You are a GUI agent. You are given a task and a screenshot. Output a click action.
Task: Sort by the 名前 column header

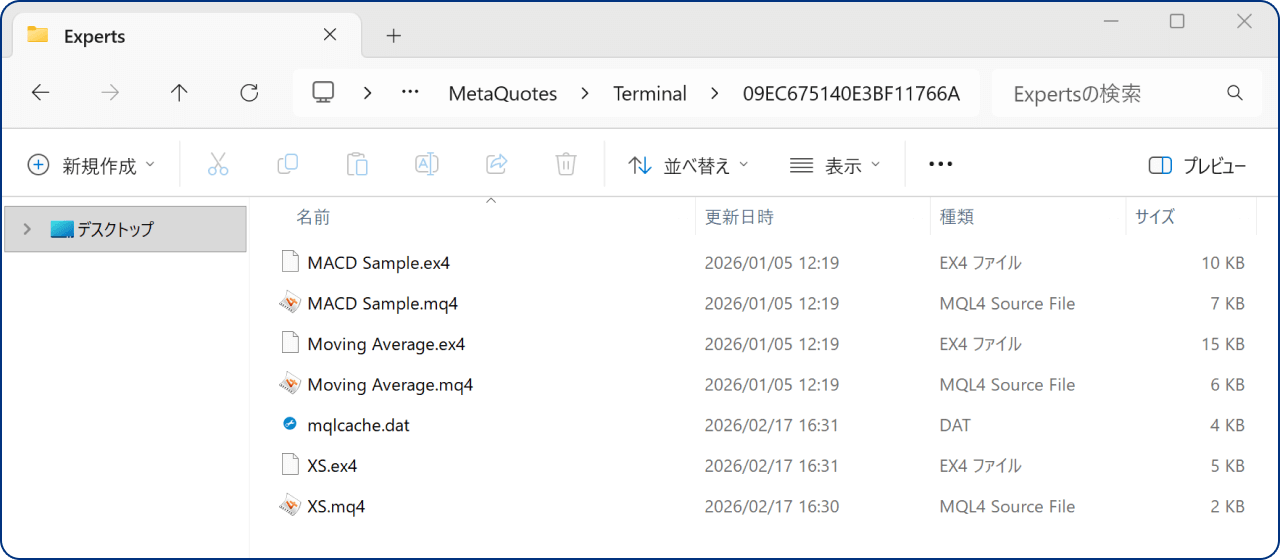click(313, 216)
